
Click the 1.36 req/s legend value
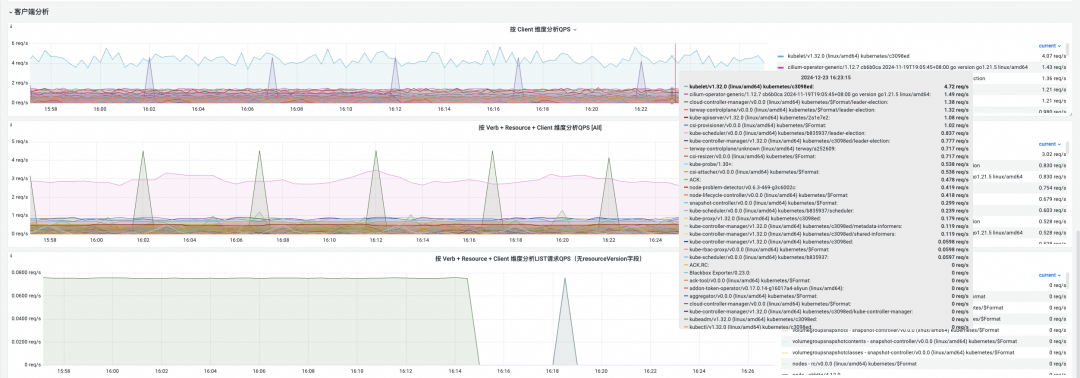[1054, 78]
